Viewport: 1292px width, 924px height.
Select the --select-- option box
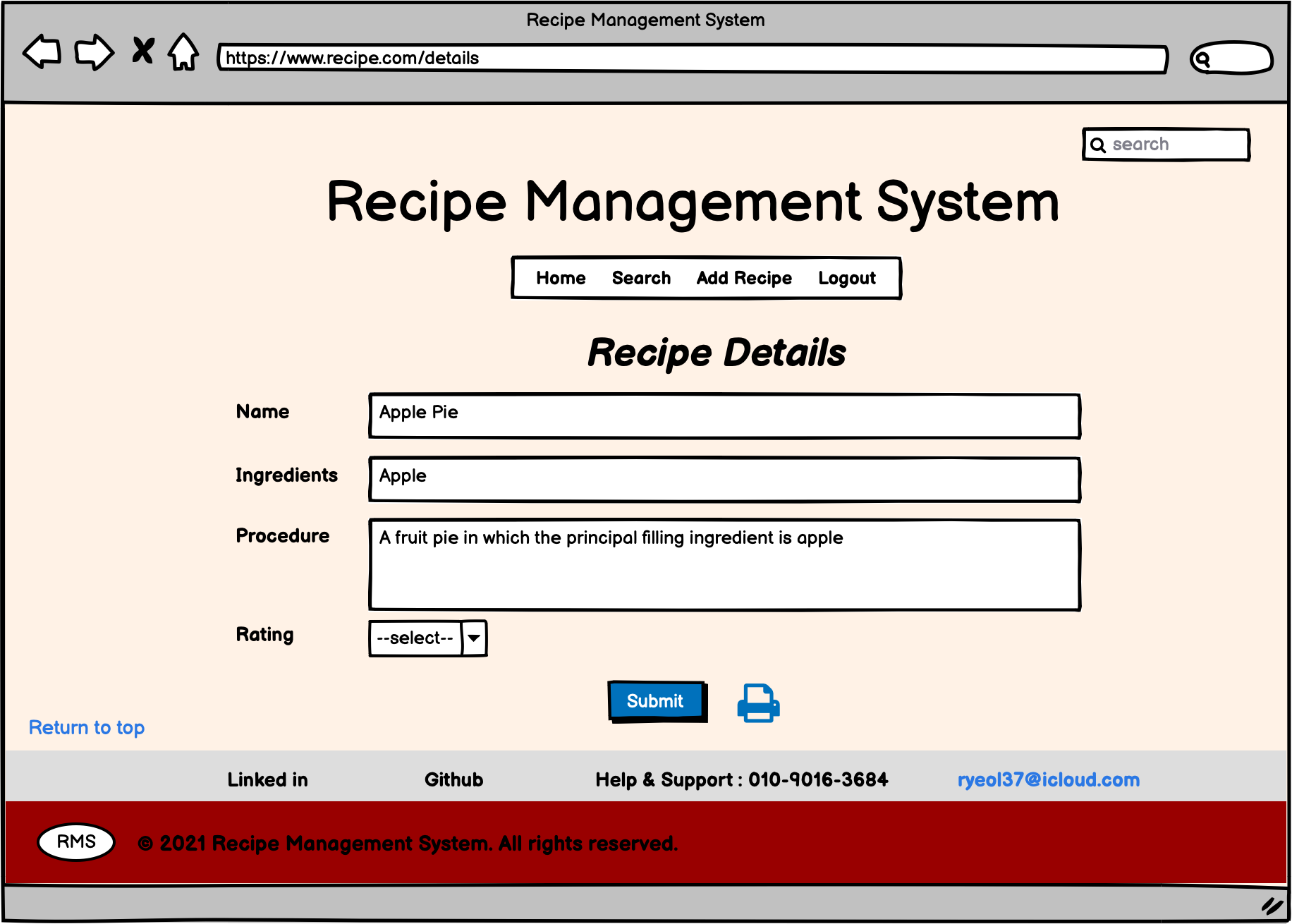415,637
